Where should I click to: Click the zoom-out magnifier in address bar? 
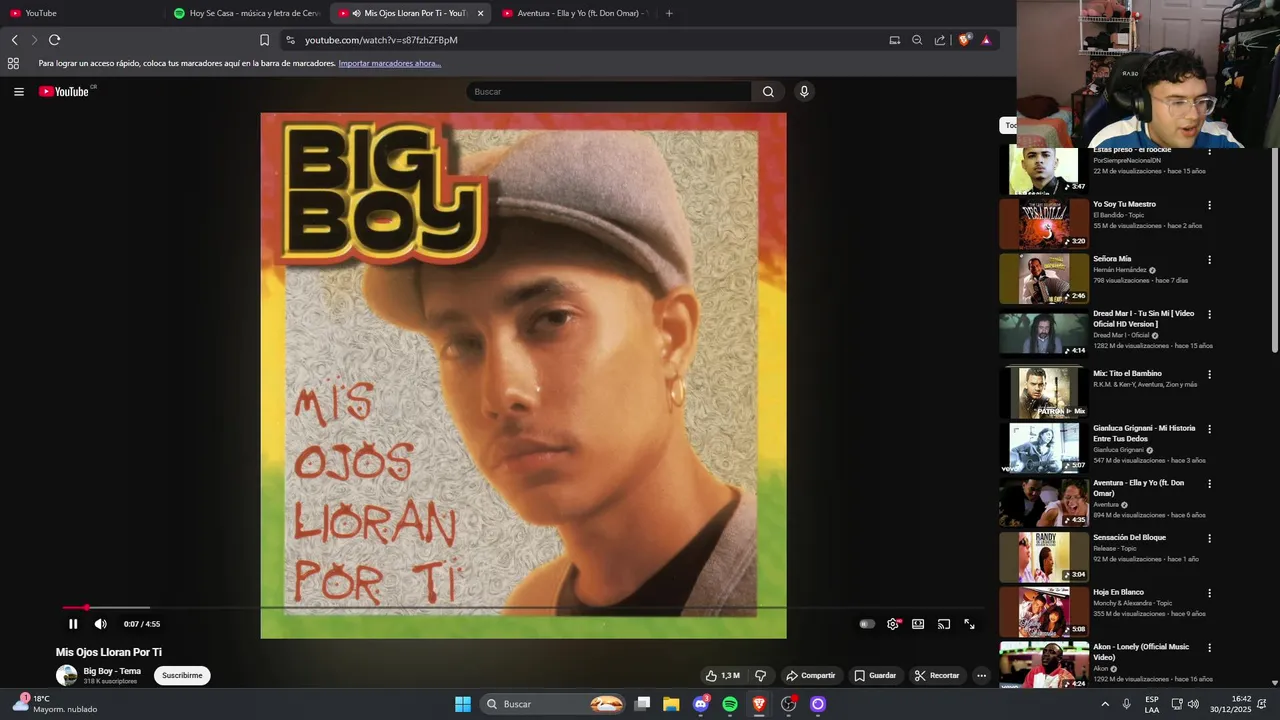point(917,40)
